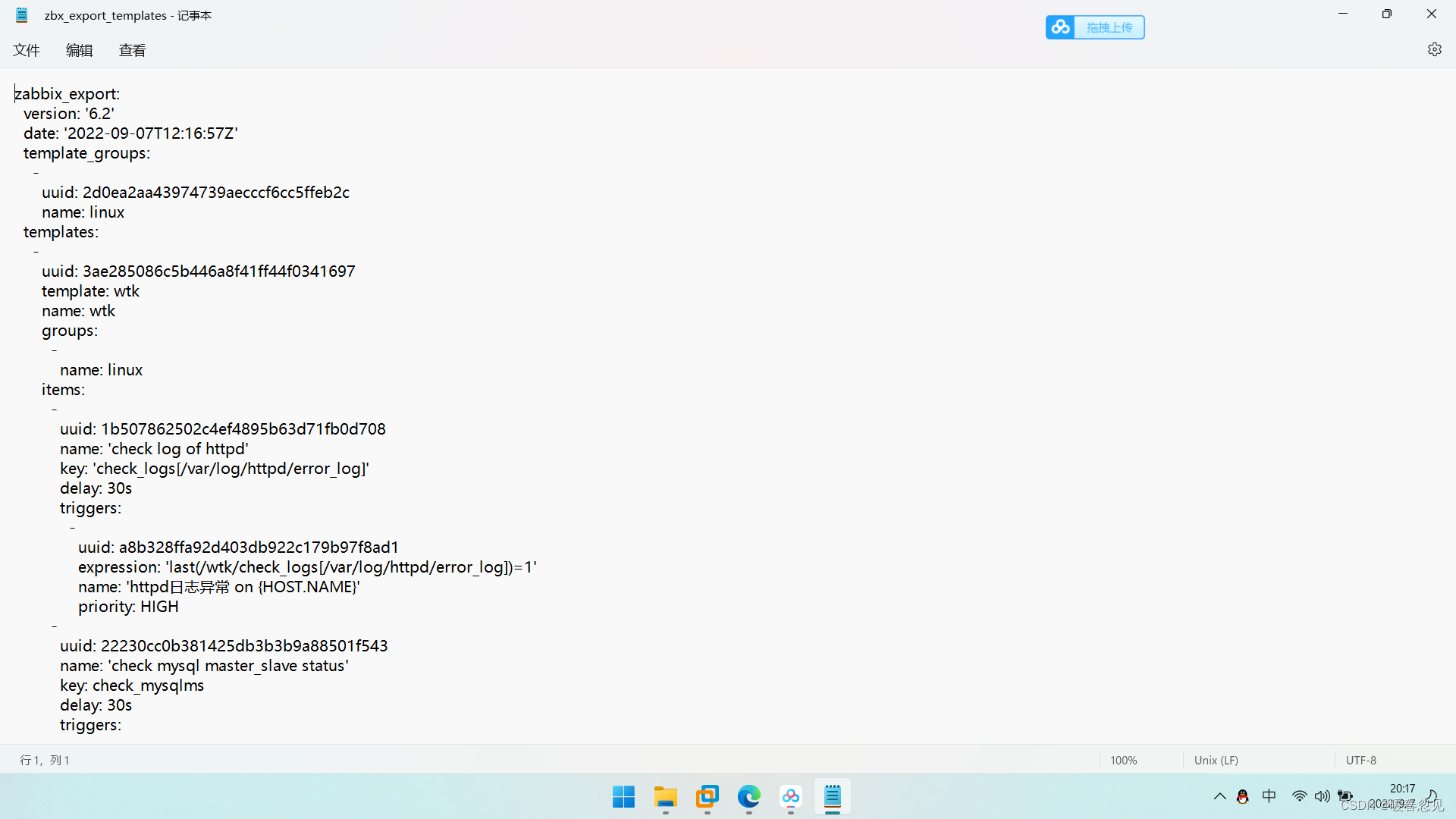This screenshot has height=819, width=1456.
Task: Click UTF-8 encoding indicator
Action: point(1361,760)
